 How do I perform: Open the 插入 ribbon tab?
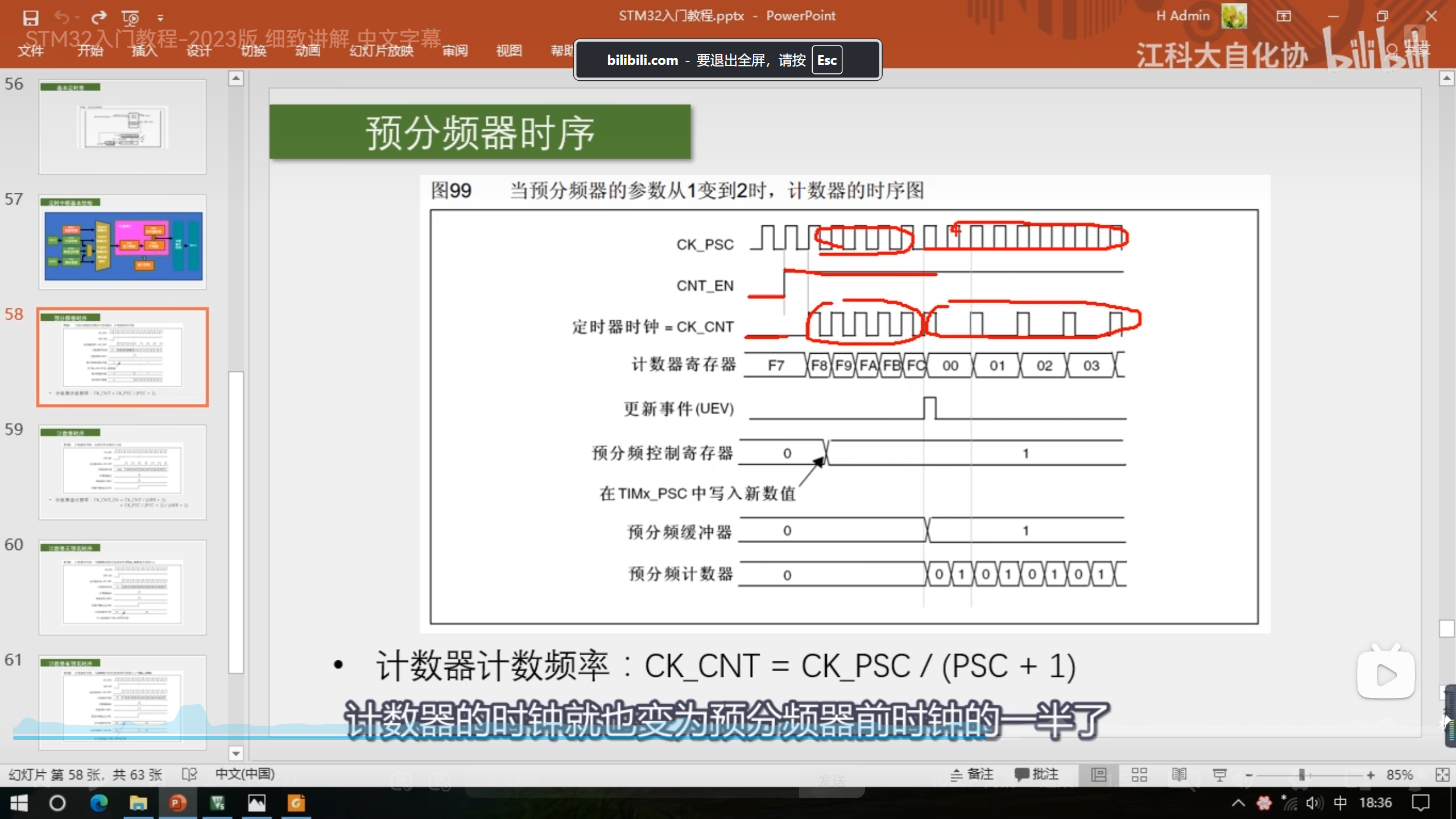tap(144, 51)
